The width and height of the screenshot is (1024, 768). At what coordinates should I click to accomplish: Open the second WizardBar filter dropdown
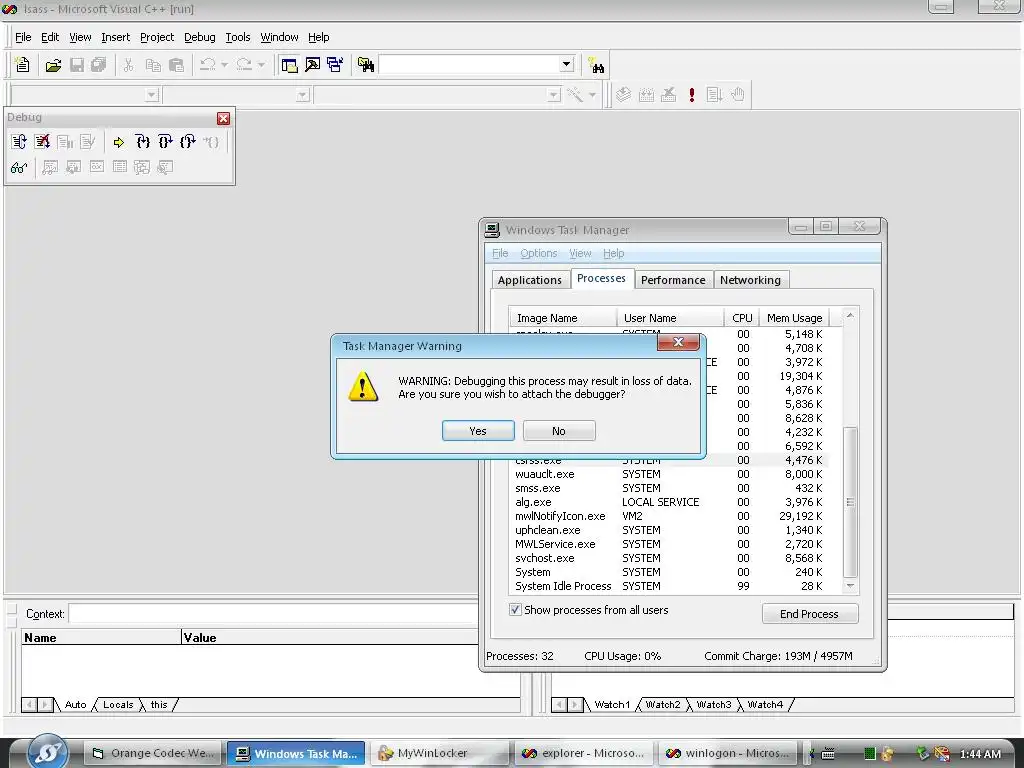click(302, 95)
